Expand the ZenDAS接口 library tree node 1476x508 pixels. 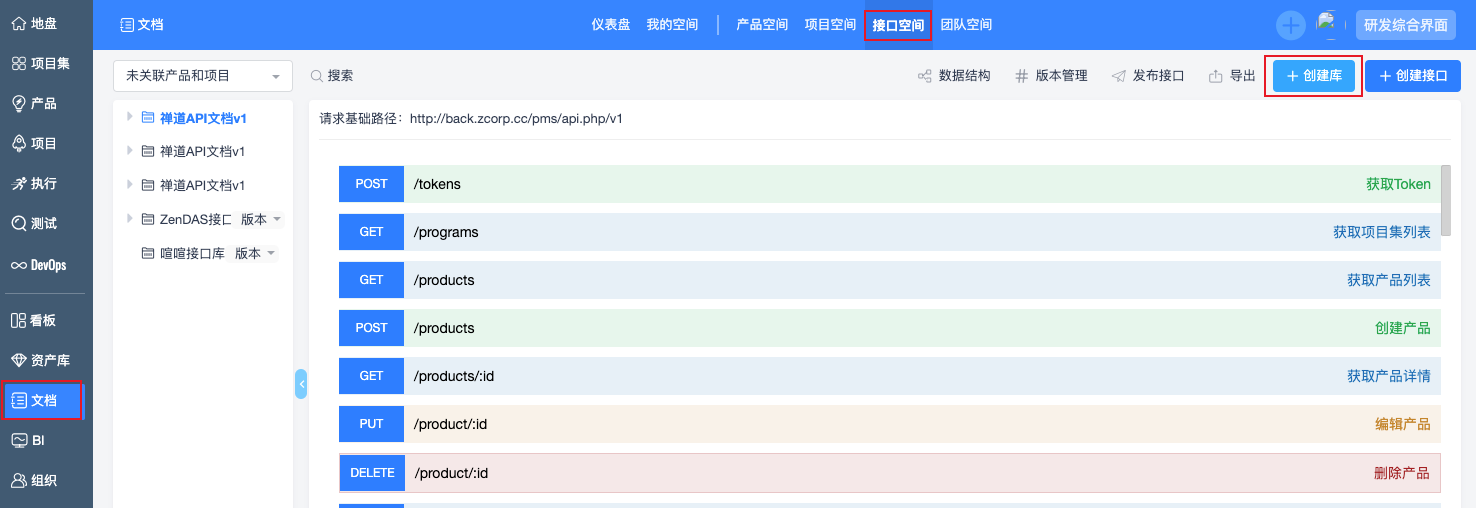pyautogui.click(x=130, y=219)
